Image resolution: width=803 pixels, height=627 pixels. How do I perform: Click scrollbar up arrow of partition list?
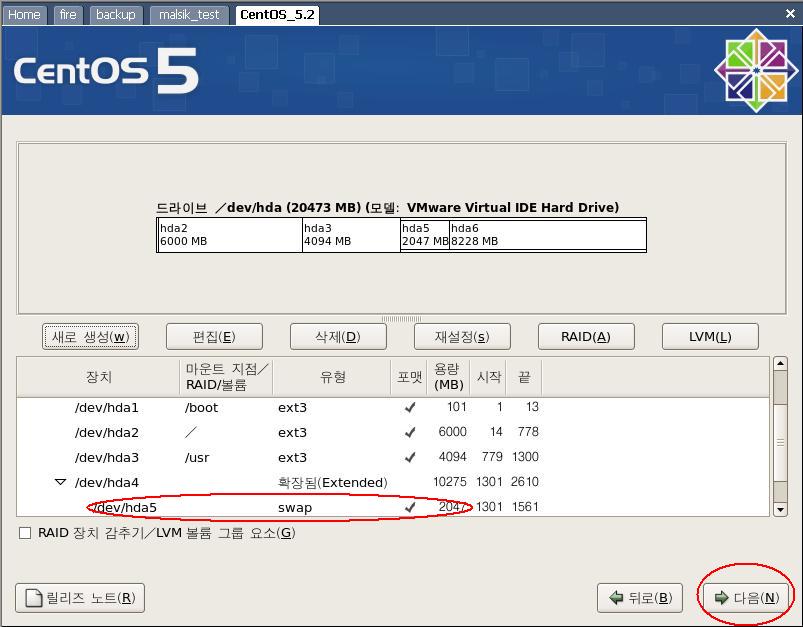780,363
